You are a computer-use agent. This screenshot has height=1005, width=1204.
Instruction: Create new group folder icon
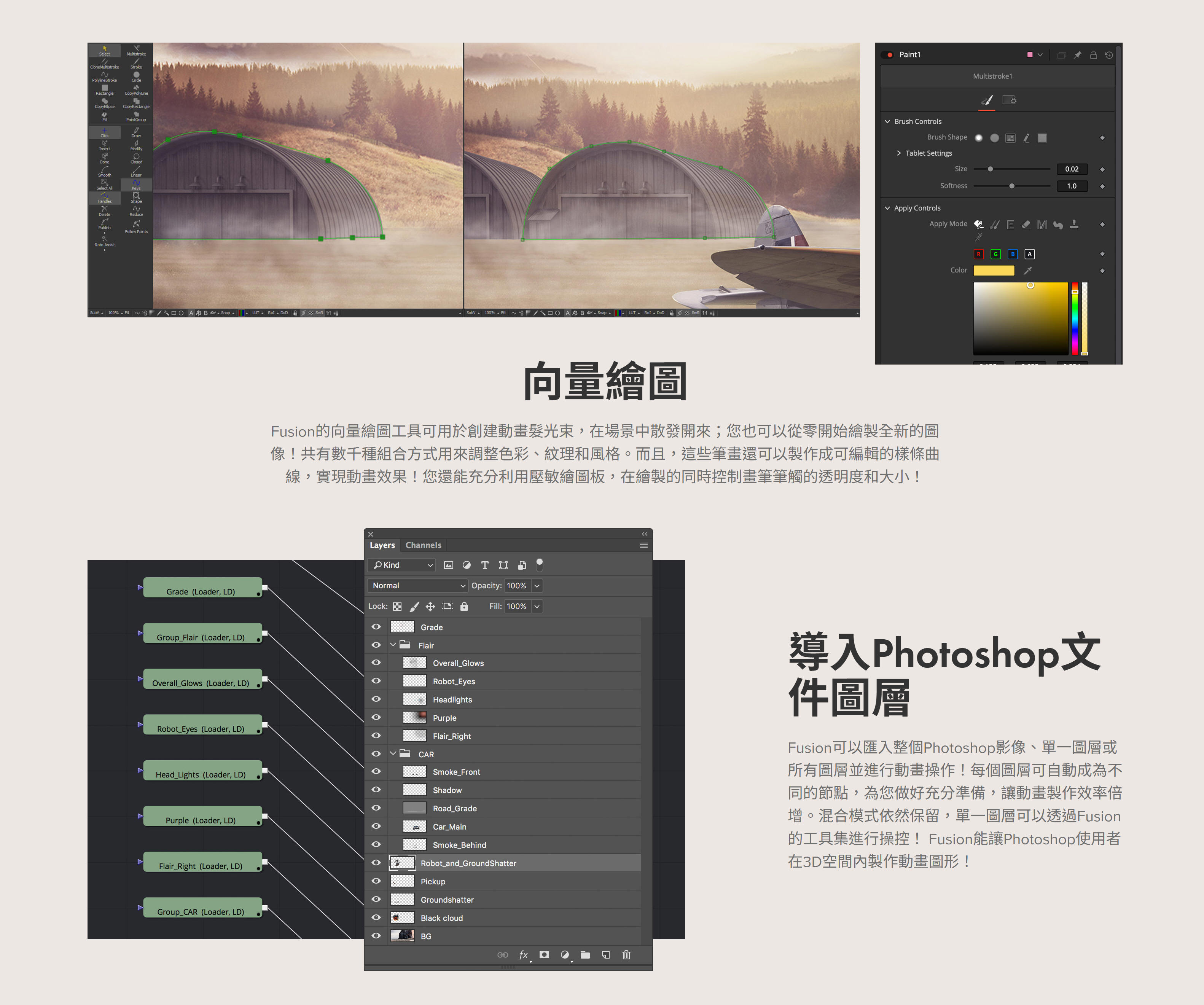point(585,954)
